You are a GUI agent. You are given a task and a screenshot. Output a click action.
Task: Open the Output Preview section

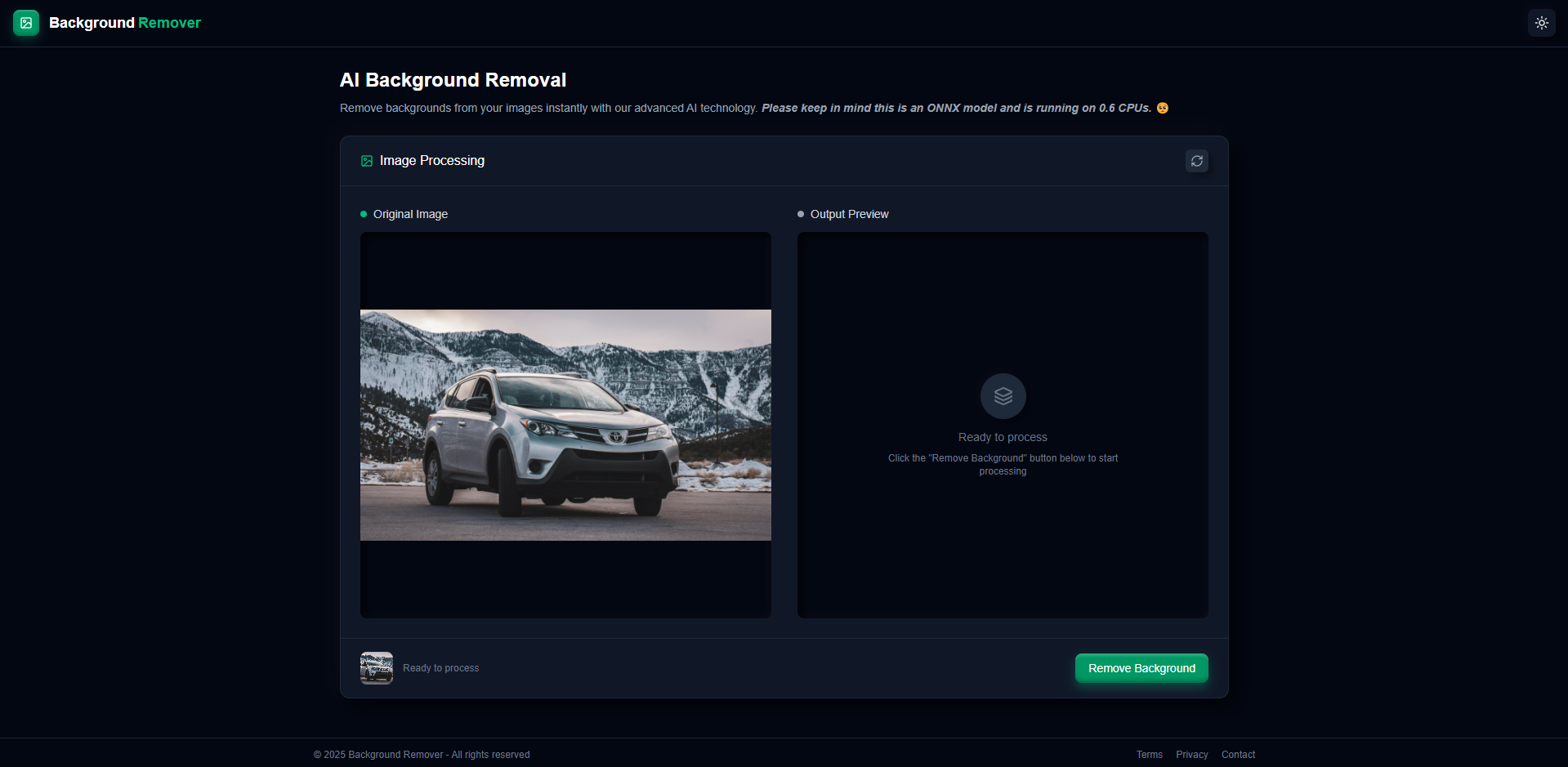tap(849, 214)
